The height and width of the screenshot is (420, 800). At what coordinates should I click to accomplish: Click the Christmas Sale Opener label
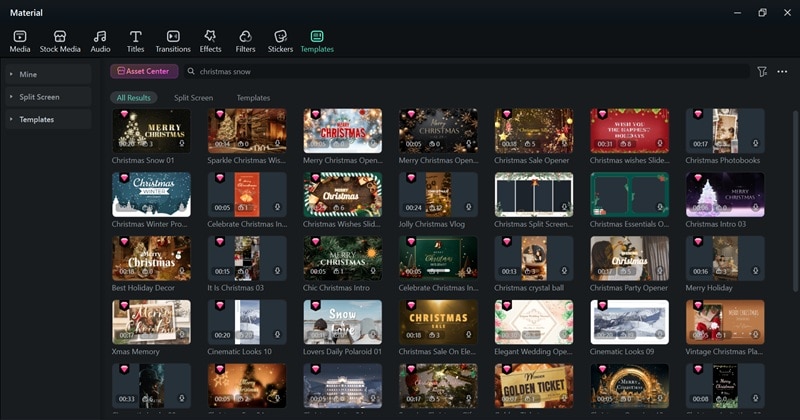[x=532, y=160]
